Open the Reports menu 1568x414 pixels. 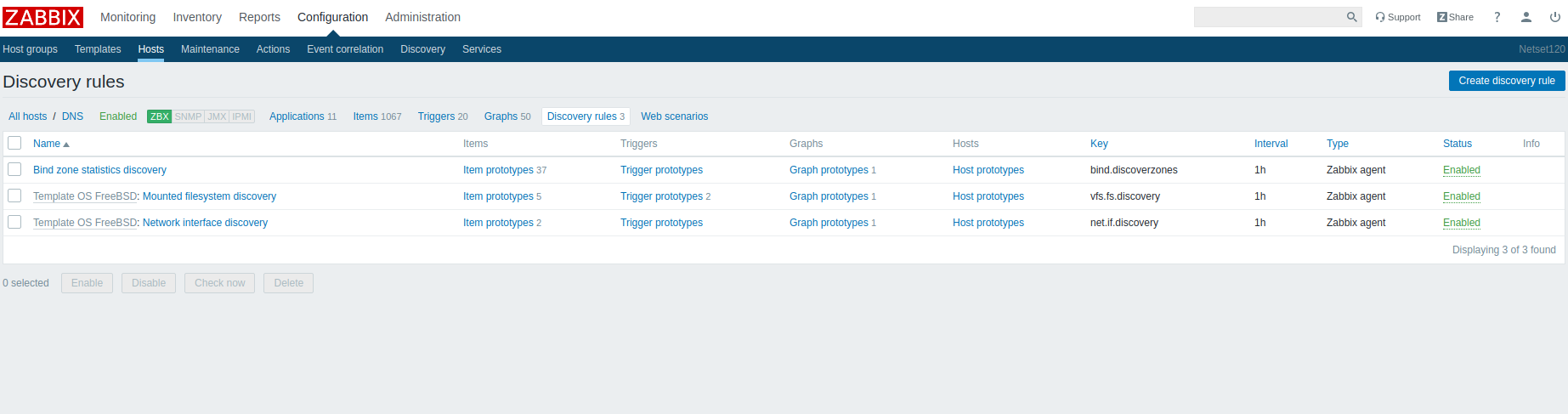coord(259,17)
